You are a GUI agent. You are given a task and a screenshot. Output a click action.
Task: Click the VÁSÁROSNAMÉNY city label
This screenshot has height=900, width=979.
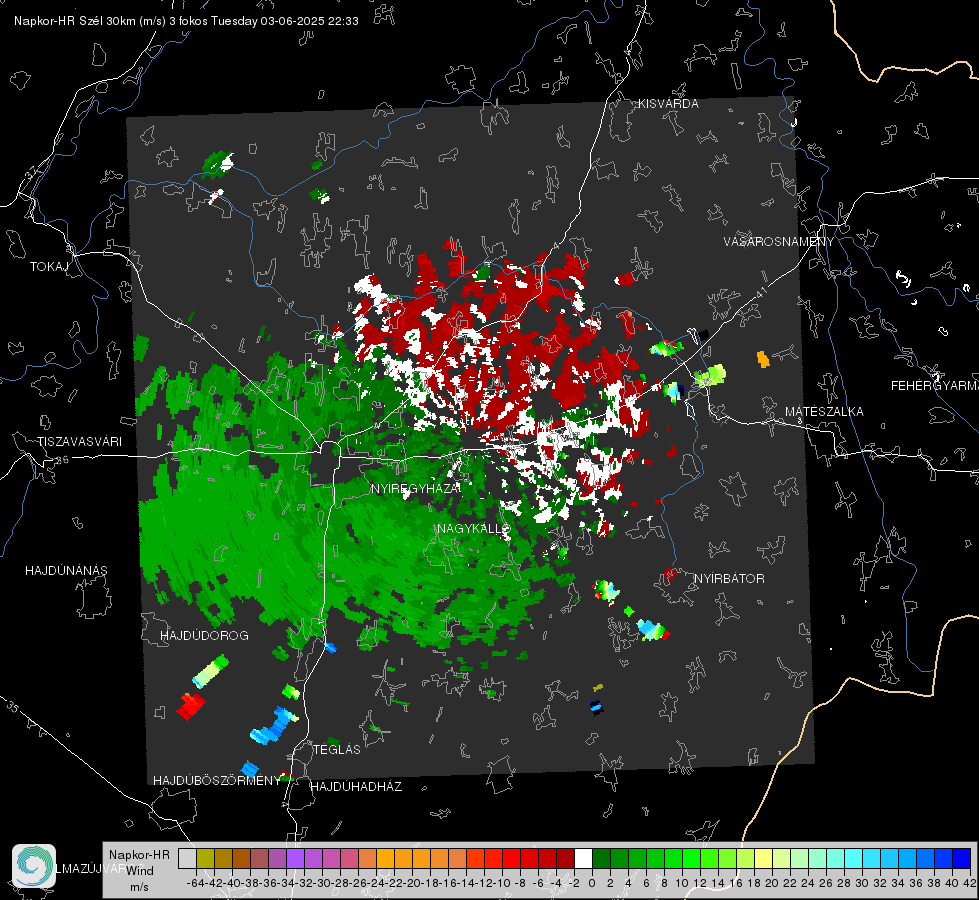coord(779,242)
